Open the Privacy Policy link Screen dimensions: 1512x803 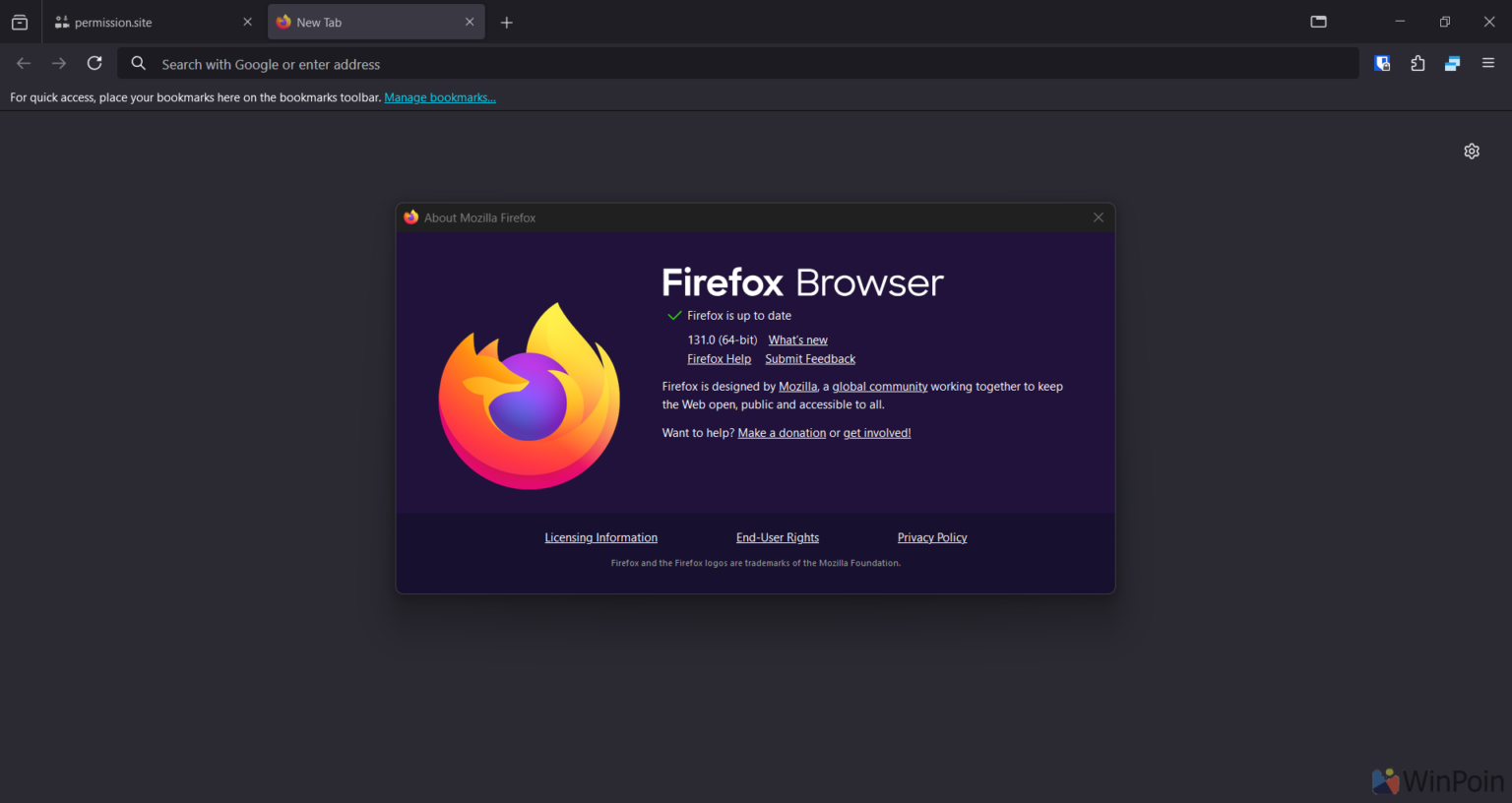click(932, 537)
